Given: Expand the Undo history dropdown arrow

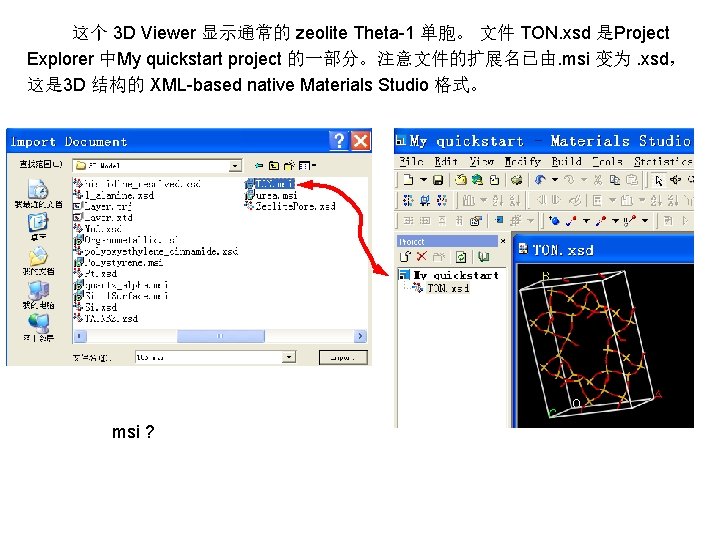Looking at the screenshot, I should pyautogui.click(x=555, y=180).
